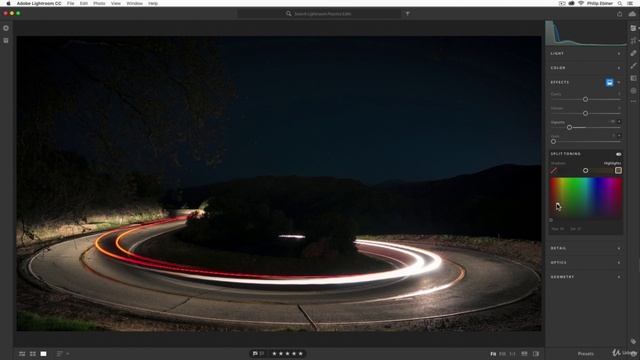Click the Vignette slider handle

pos(569,128)
